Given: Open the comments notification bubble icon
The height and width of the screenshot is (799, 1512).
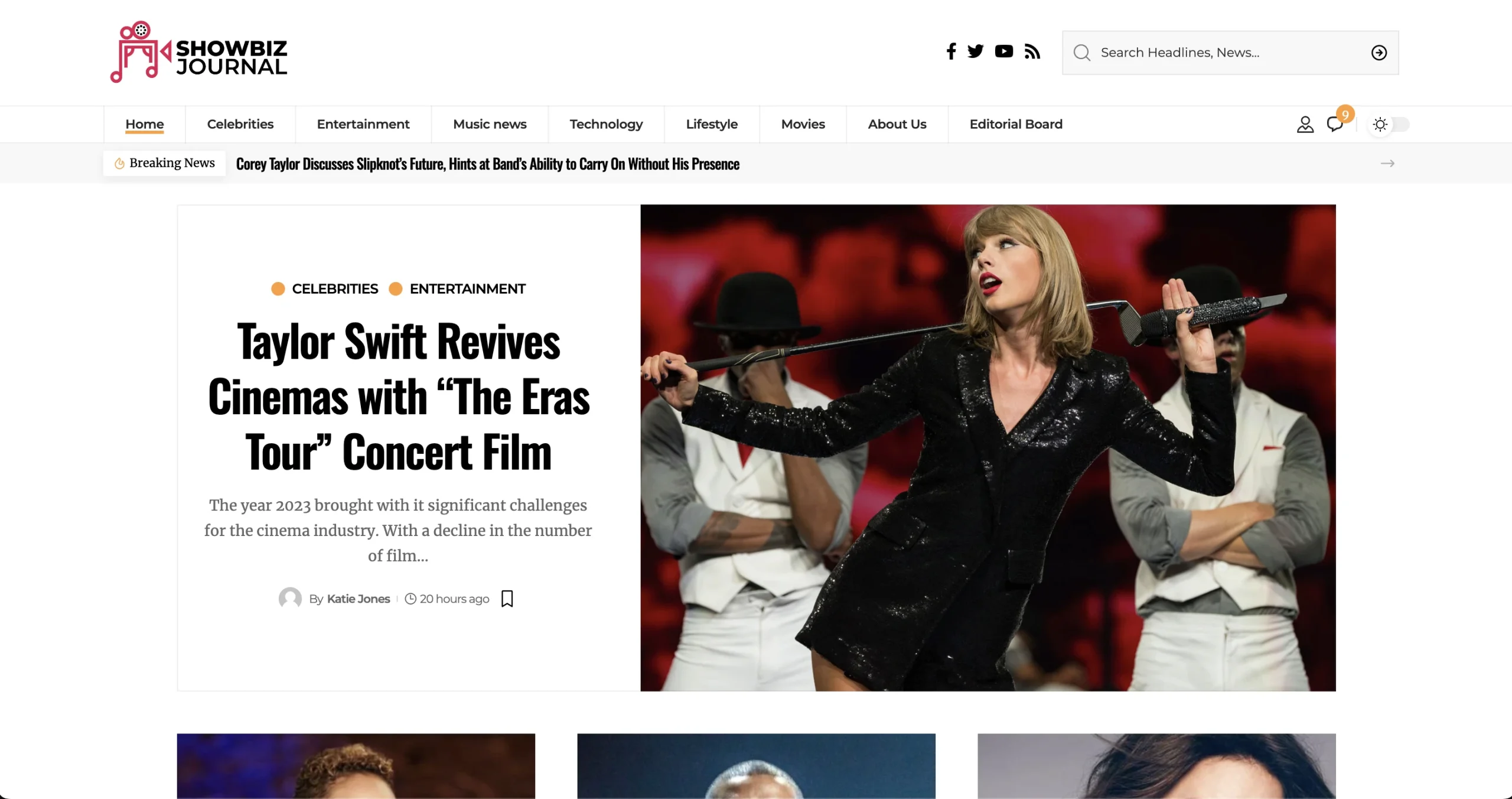Looking at the screenshot, I should coord(1334,125).
